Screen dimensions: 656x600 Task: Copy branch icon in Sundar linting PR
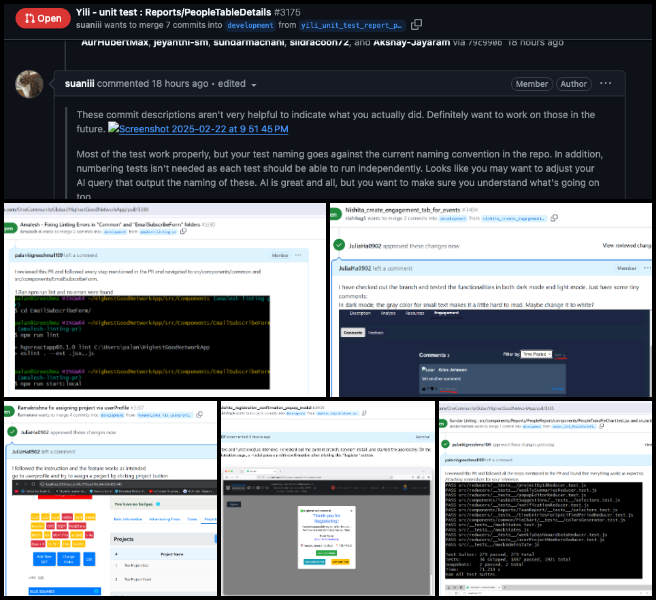601,426
